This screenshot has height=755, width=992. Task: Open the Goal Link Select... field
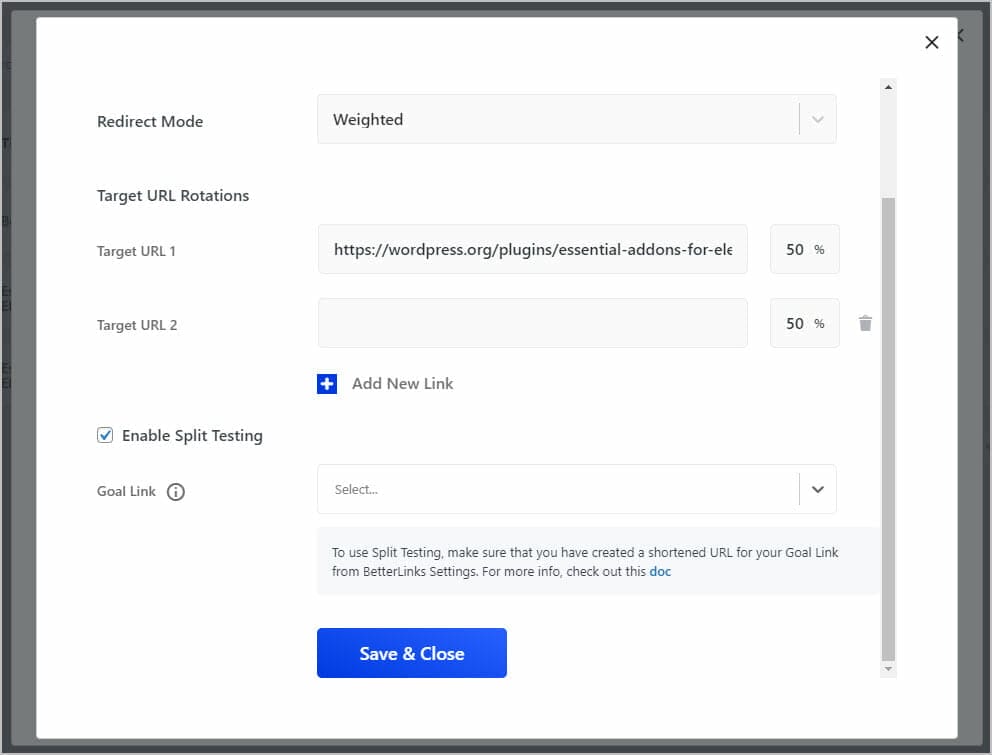click(576, 489)
